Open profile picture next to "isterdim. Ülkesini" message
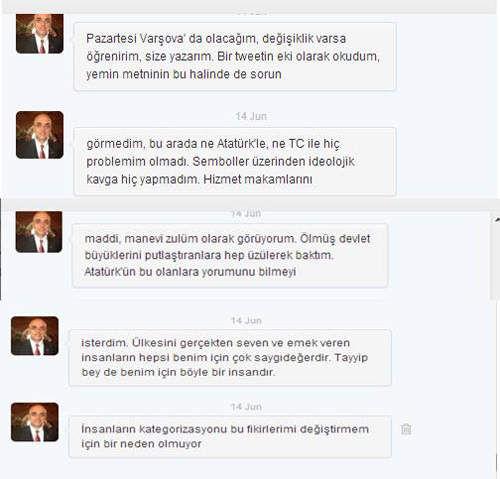 (35, 336)
